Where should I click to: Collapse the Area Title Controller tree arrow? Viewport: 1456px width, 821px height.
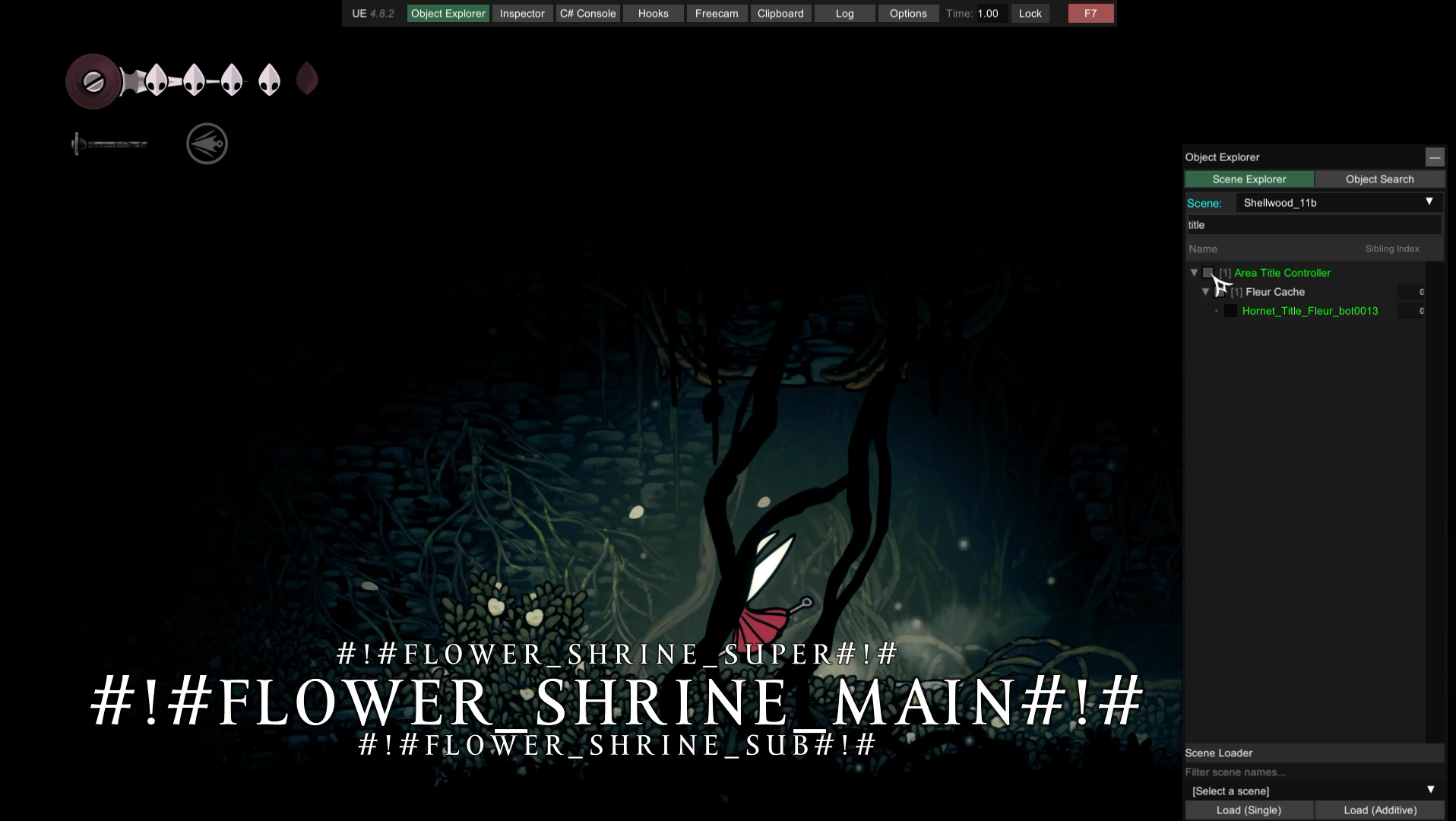coord(1194,273)
